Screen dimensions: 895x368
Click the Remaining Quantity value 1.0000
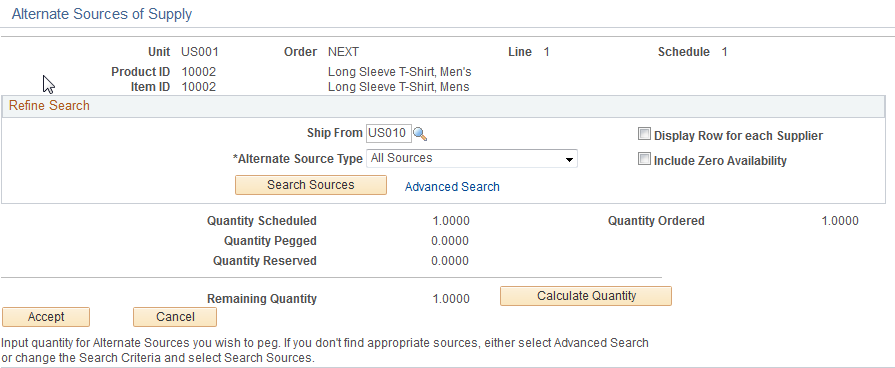point(451,299)
